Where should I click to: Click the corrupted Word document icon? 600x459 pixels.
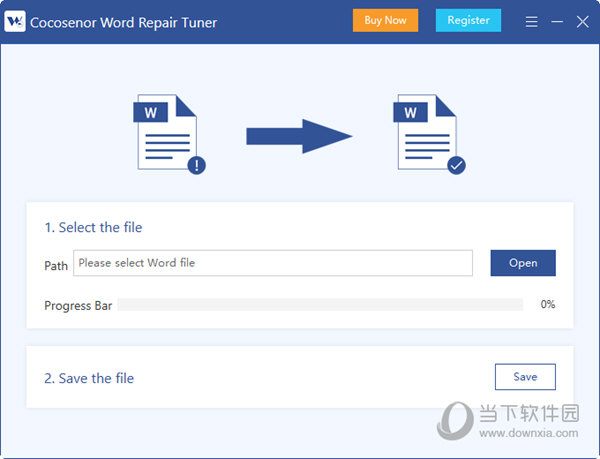click(169, 134)
